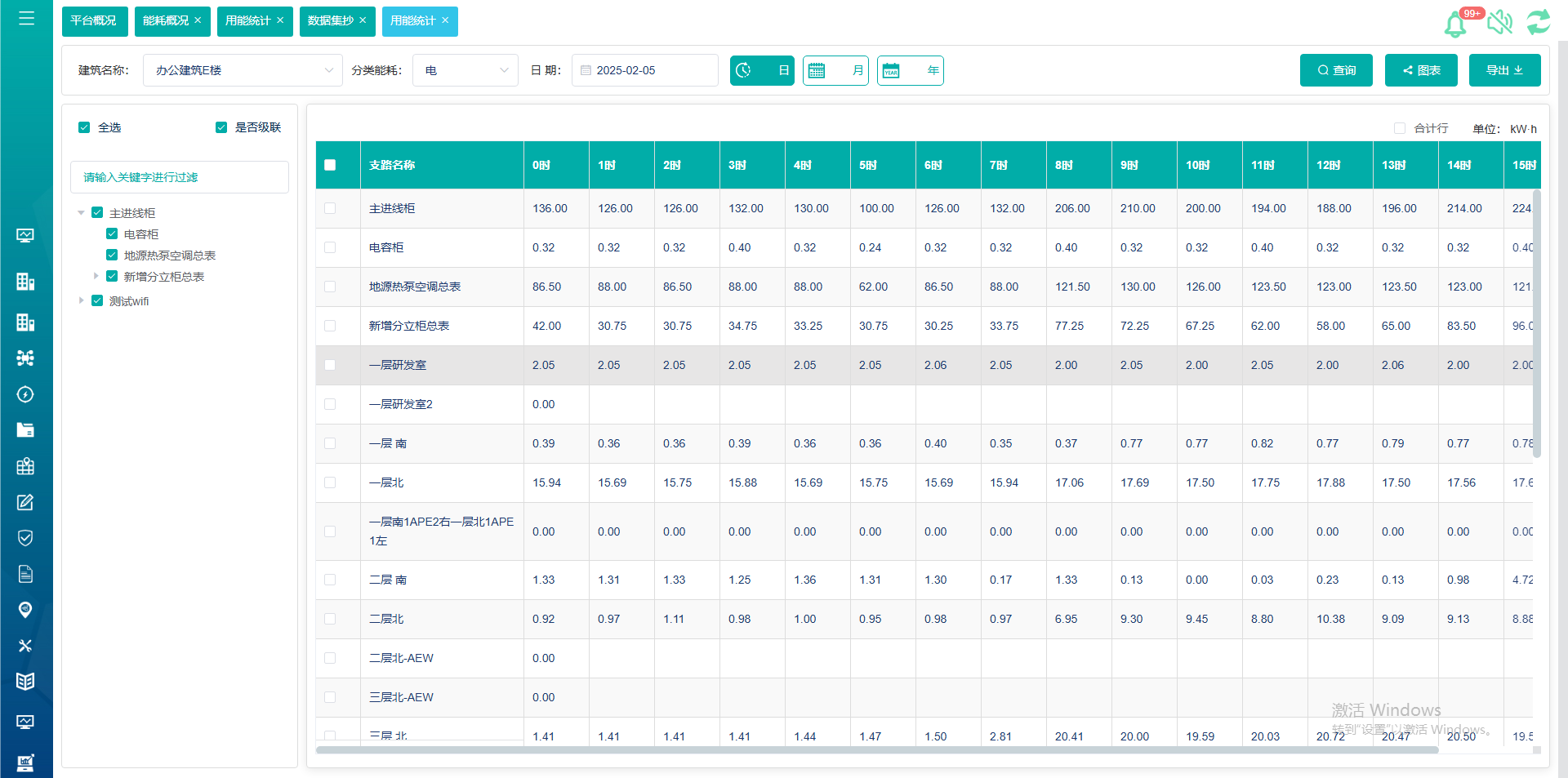Image resolution: width=1568 pixels, height=778 pixels.
Task: Switch to the 数据集抄 tab
Action: 330,21
